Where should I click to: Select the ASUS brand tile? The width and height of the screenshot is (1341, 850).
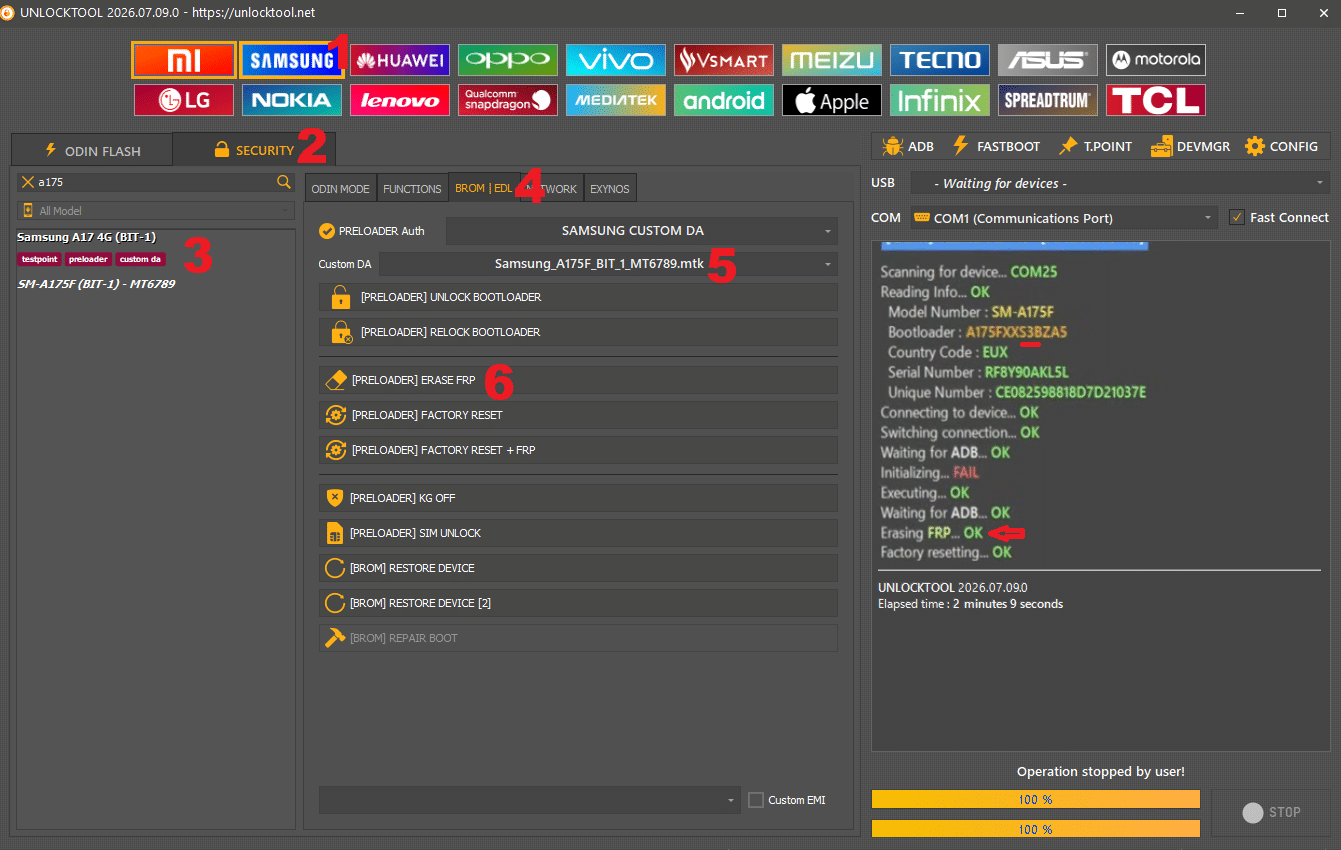1048,60
